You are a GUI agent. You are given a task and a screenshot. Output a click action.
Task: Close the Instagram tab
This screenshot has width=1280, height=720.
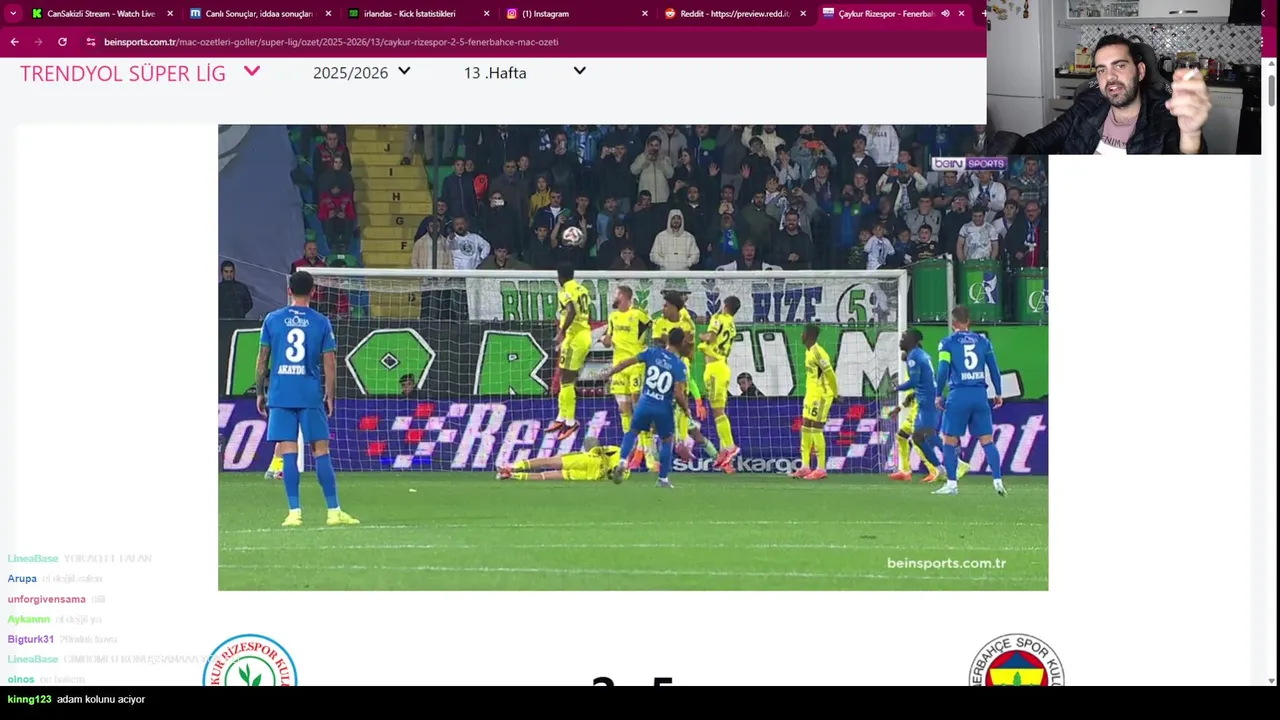(644, 14)
